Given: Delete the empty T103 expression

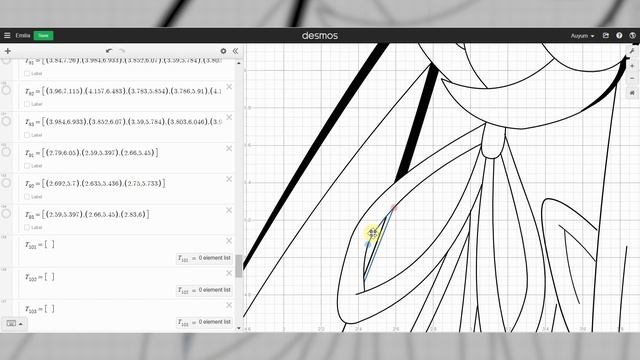Looking at the screenshot, I should (229, 305).
